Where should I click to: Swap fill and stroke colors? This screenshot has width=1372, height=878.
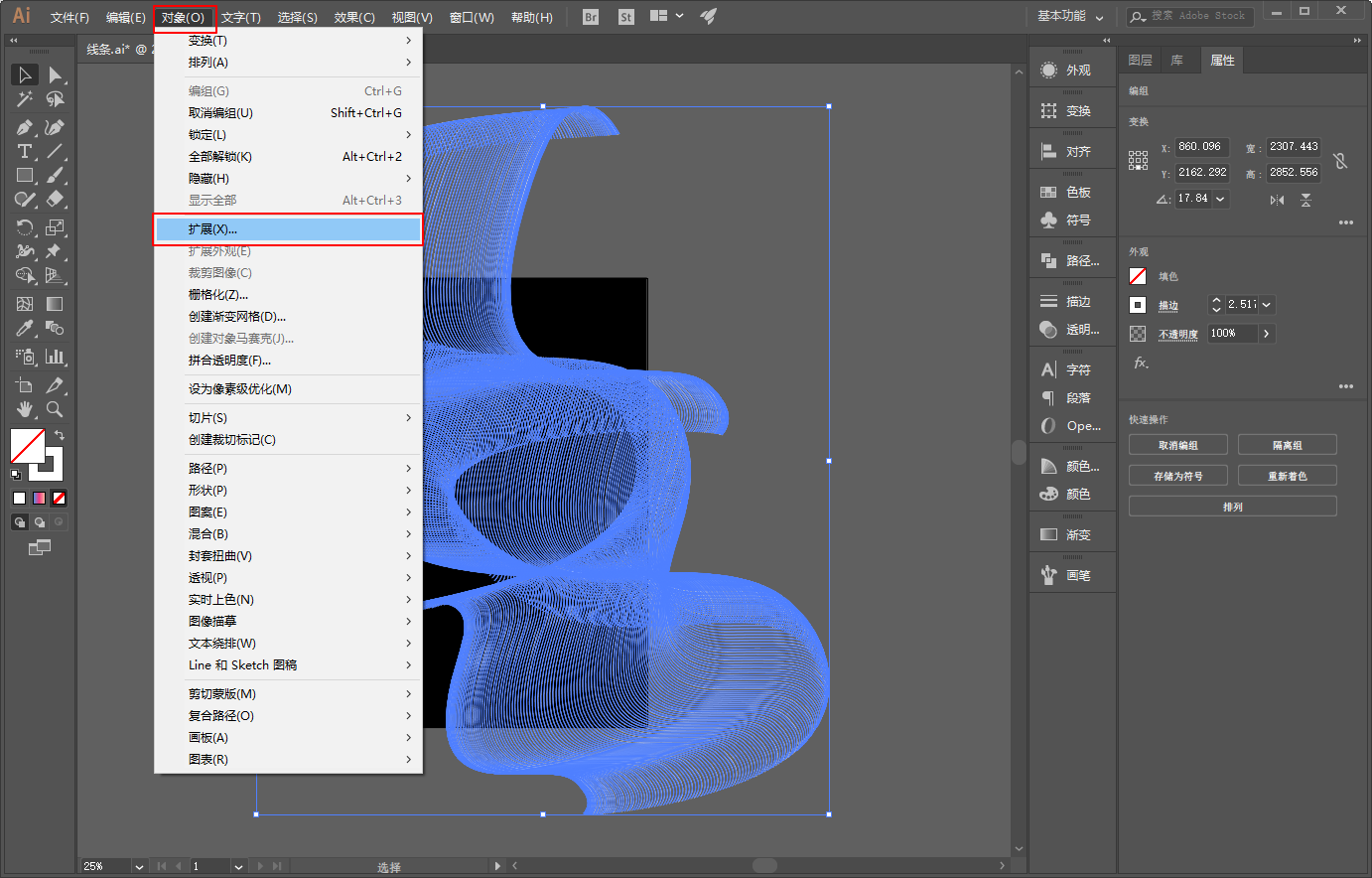[60, 435]
